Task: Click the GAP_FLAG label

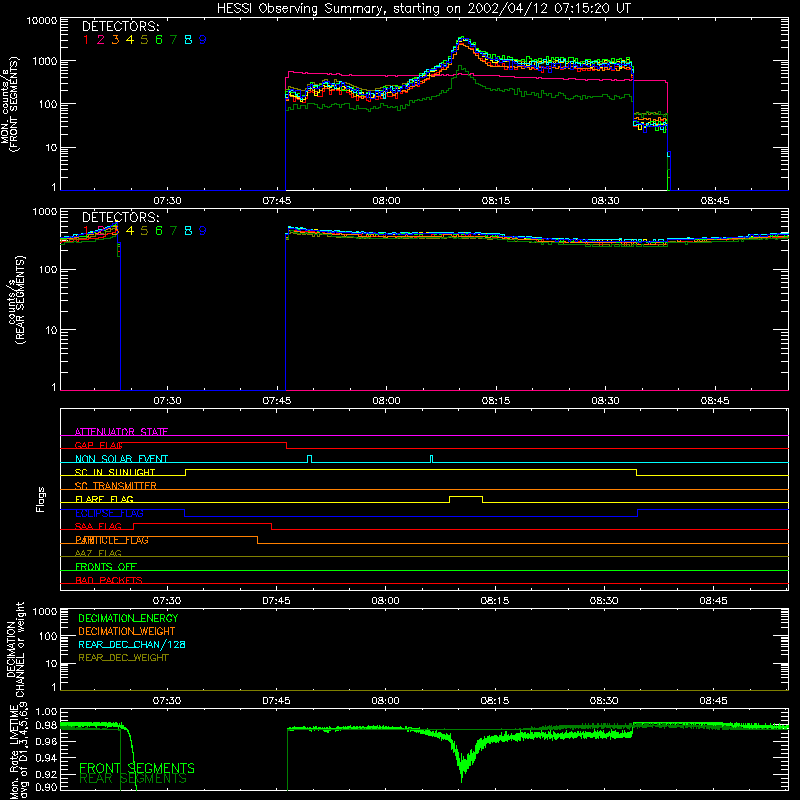Action: [99, 445]
